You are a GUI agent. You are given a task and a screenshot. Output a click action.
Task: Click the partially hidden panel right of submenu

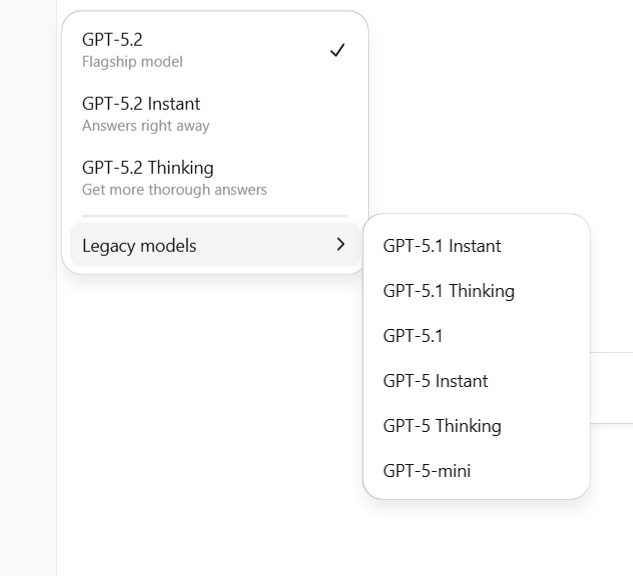(612, 388)
